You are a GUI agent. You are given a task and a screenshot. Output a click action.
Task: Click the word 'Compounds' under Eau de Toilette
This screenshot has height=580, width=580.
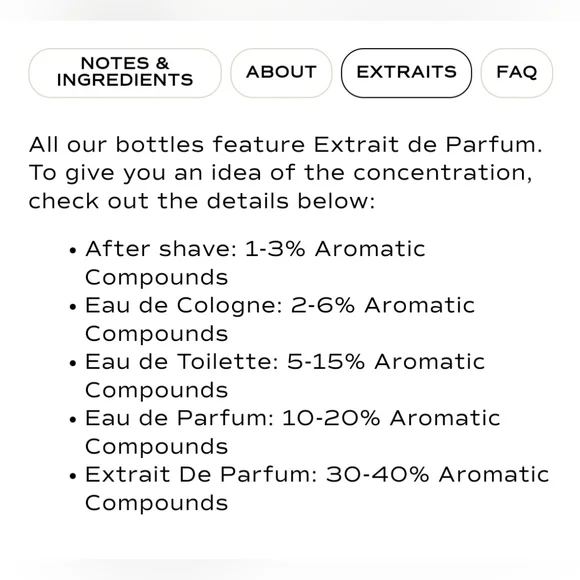point(156,390)
